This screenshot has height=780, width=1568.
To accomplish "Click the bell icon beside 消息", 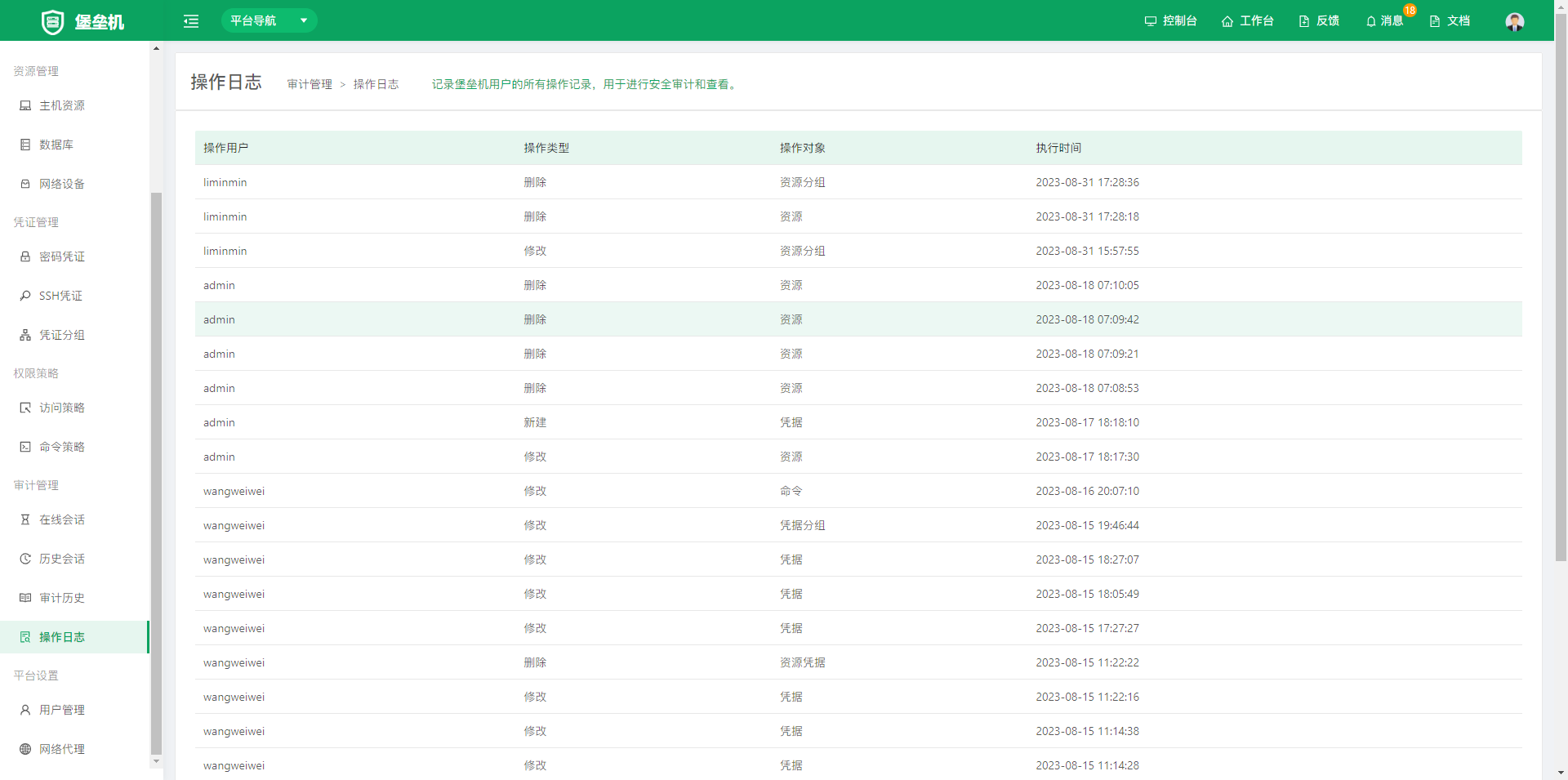I will [1371, 21].
